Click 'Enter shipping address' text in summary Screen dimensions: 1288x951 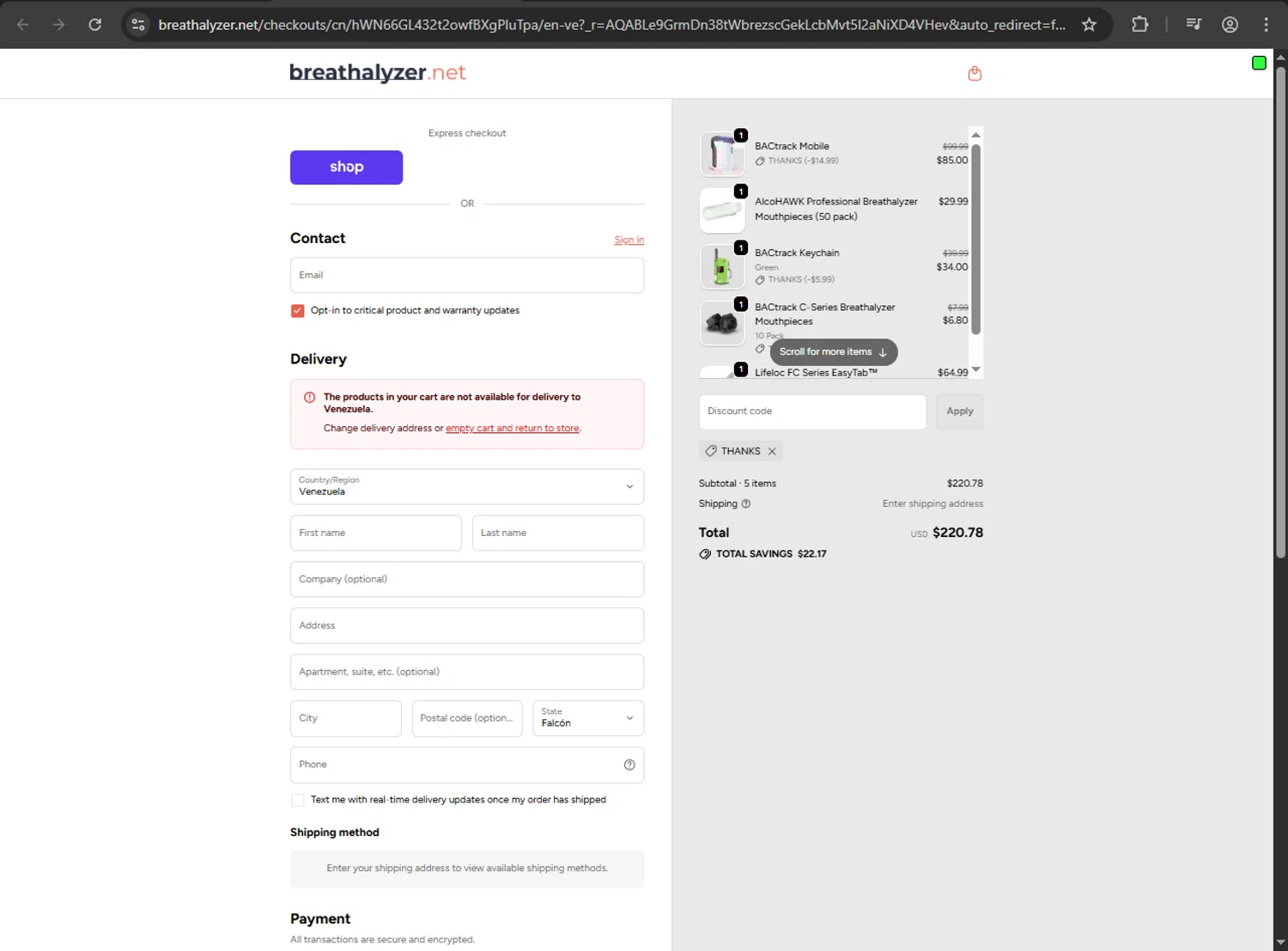coord(933,504)
